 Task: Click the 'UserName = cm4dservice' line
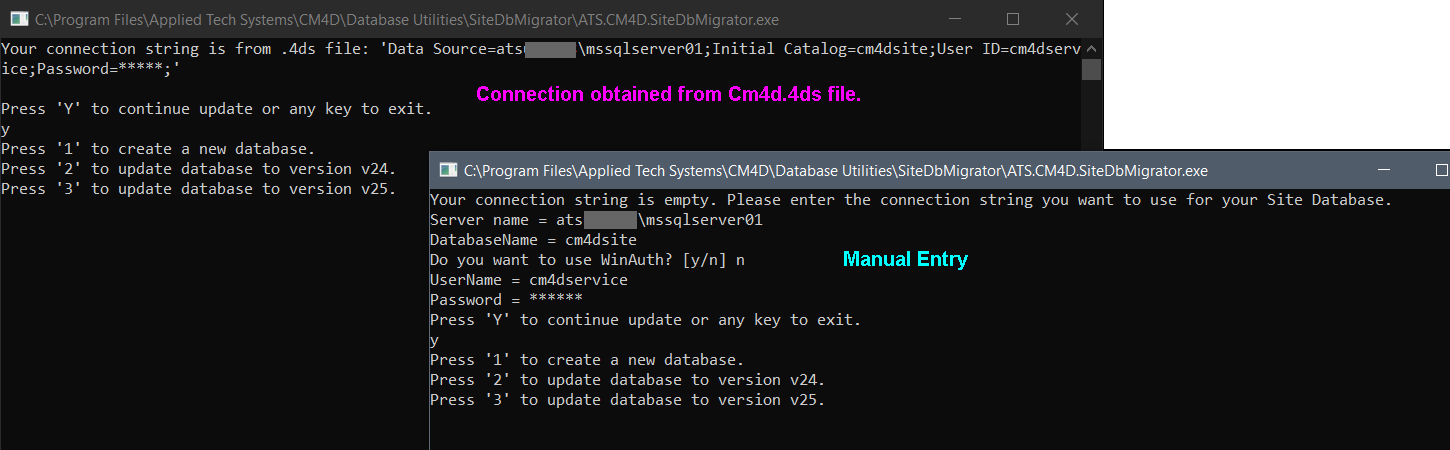coord(528,280)
